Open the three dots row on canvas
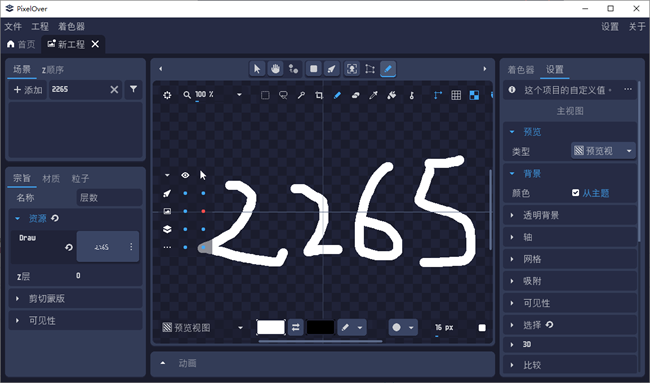Viewport: 650px width, 383px height. click(x=167, y=247)
